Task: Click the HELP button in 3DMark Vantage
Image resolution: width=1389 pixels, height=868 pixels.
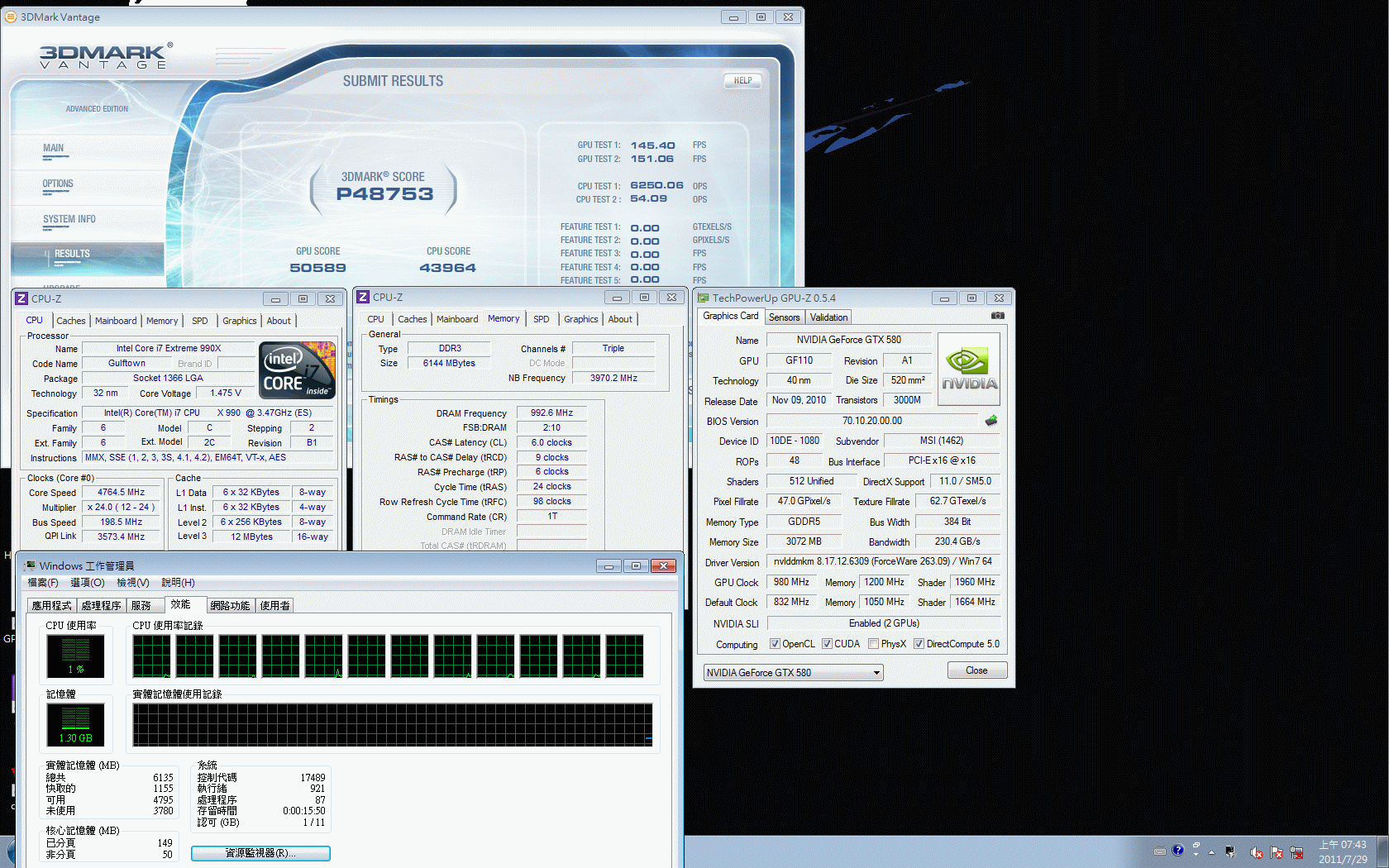Action: tap(742, 81)
